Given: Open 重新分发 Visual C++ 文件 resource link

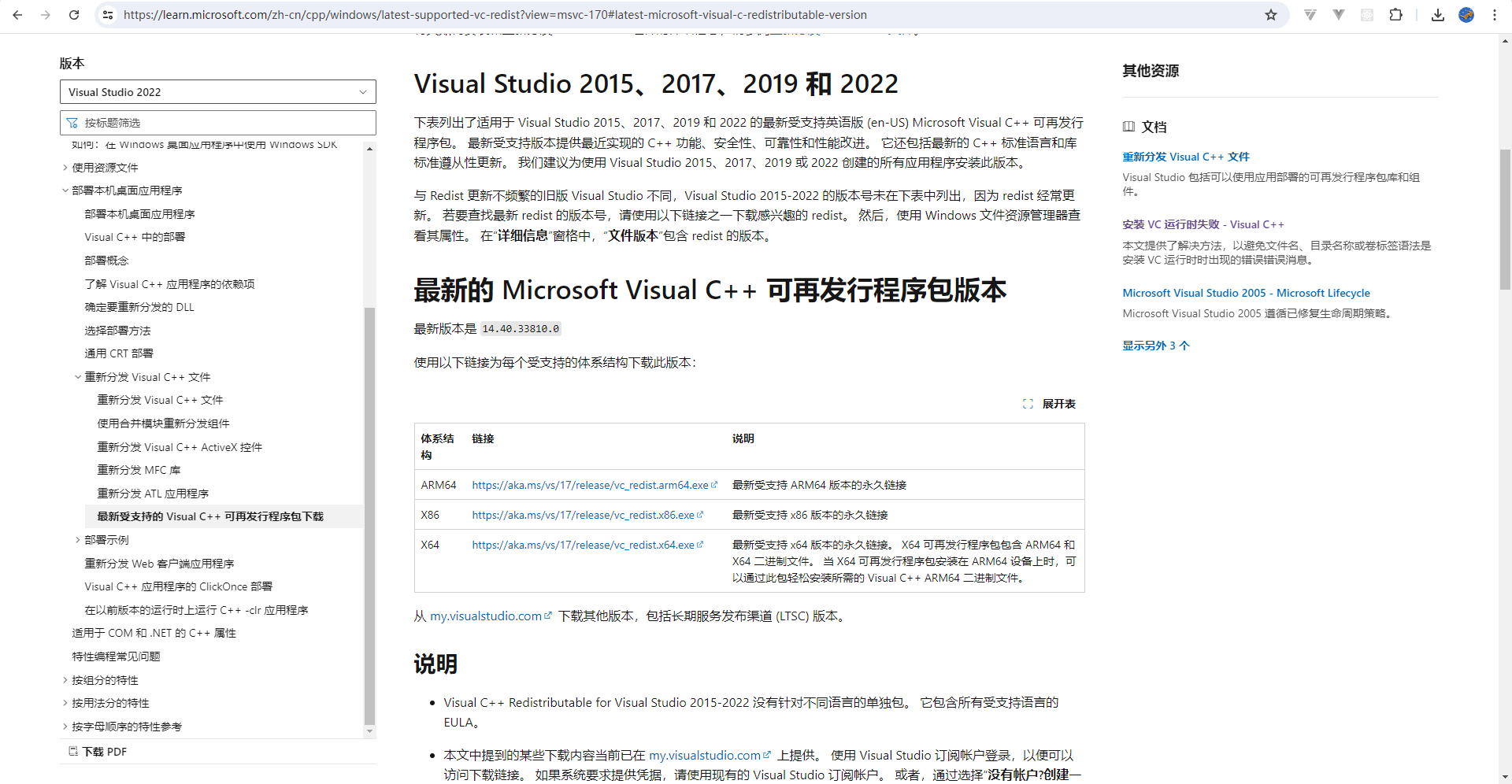Looking at the screenshot, I should click(x=1185, y=157).
